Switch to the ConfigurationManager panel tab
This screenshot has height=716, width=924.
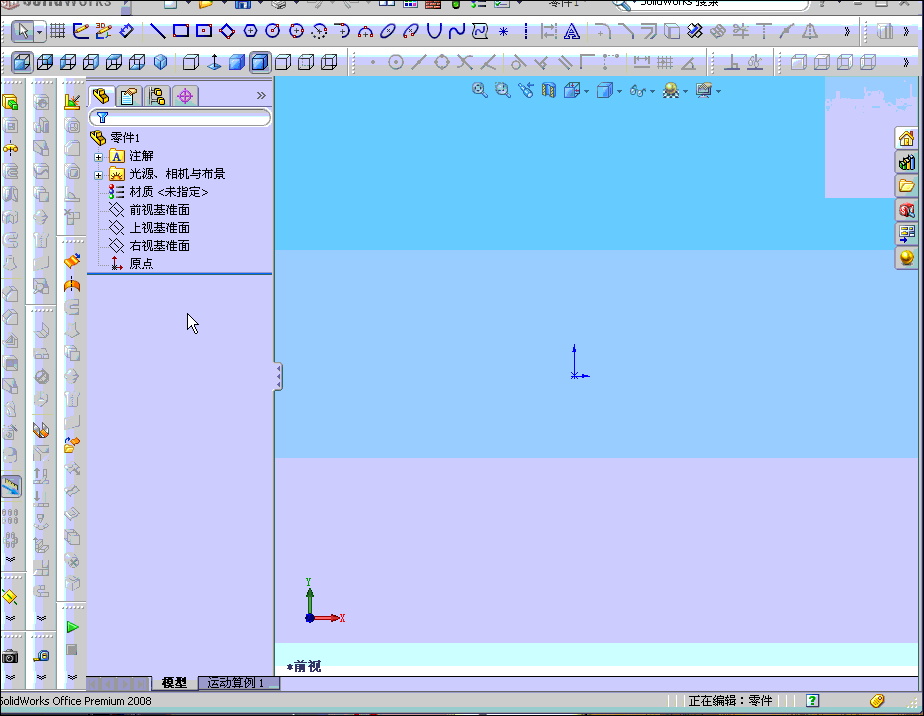157,95
